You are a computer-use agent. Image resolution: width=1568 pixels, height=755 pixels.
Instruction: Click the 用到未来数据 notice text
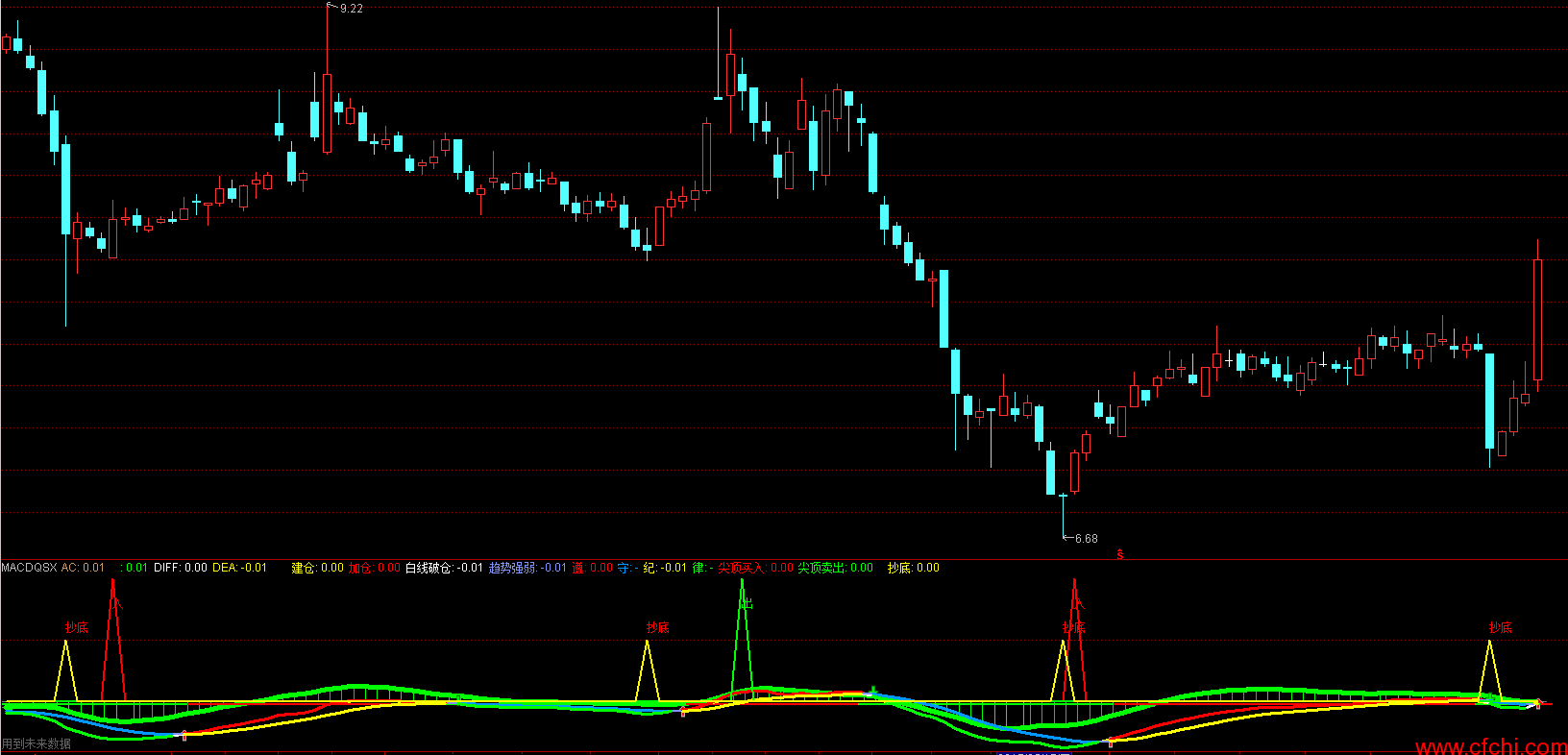[37, 743]
